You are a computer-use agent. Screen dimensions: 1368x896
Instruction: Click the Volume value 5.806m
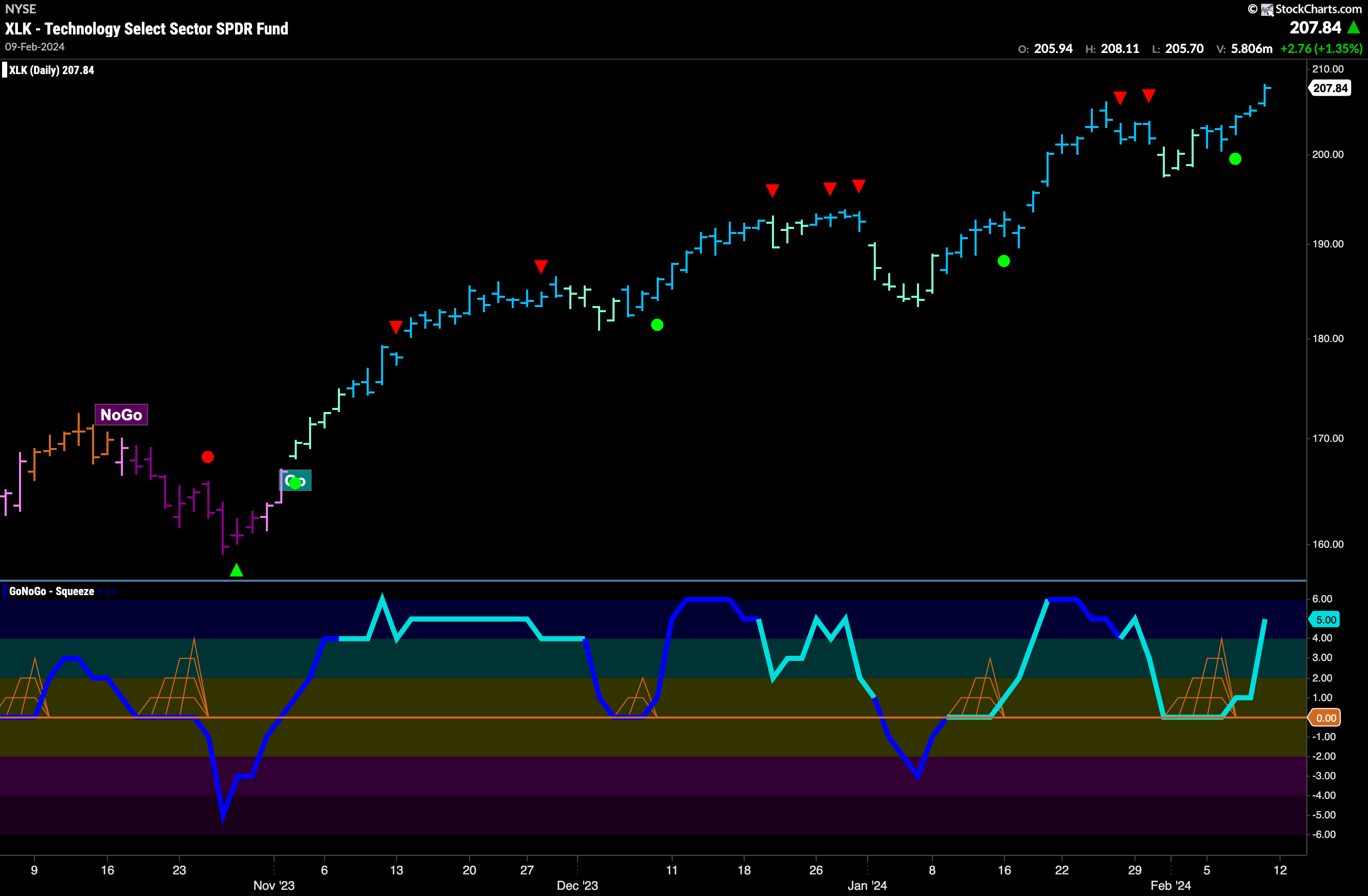(x=1251, y=49)
